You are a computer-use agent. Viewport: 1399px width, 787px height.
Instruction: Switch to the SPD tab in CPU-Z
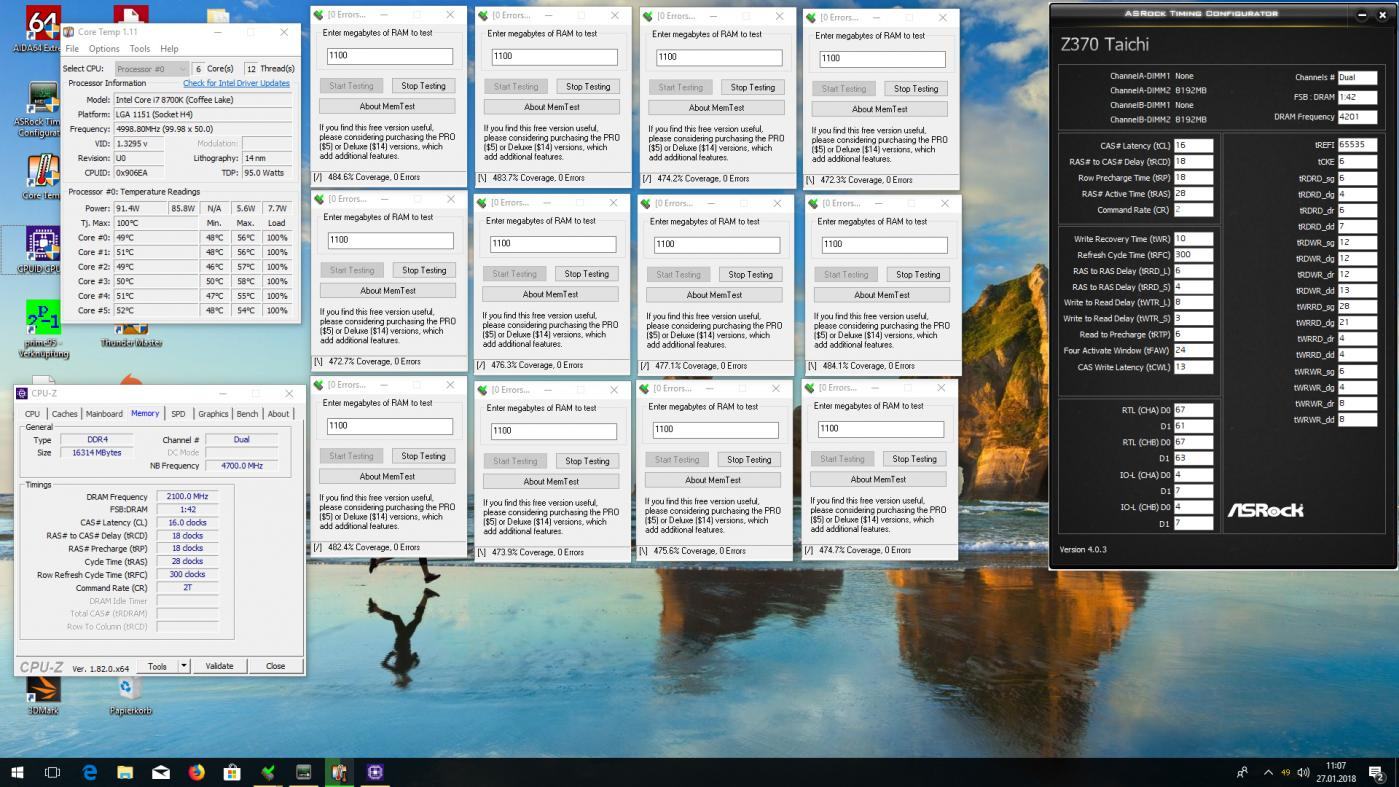click(178, 413)
